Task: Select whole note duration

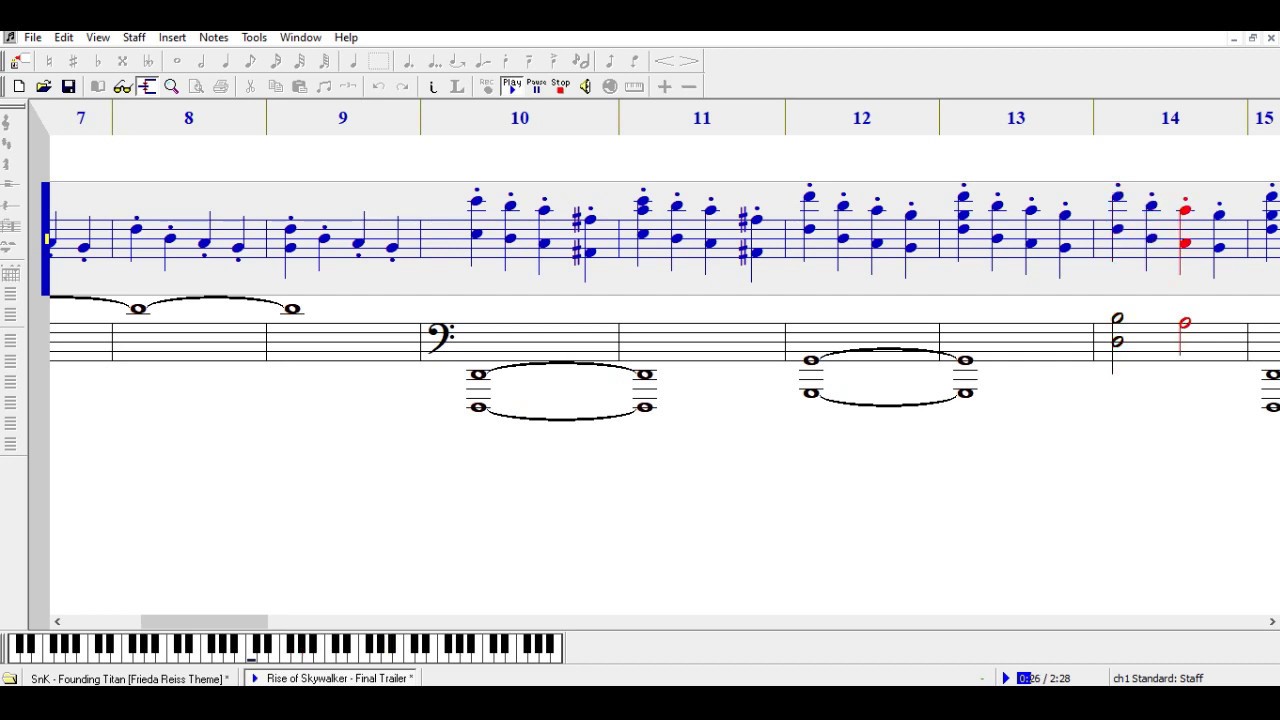Action: [176, 61]
